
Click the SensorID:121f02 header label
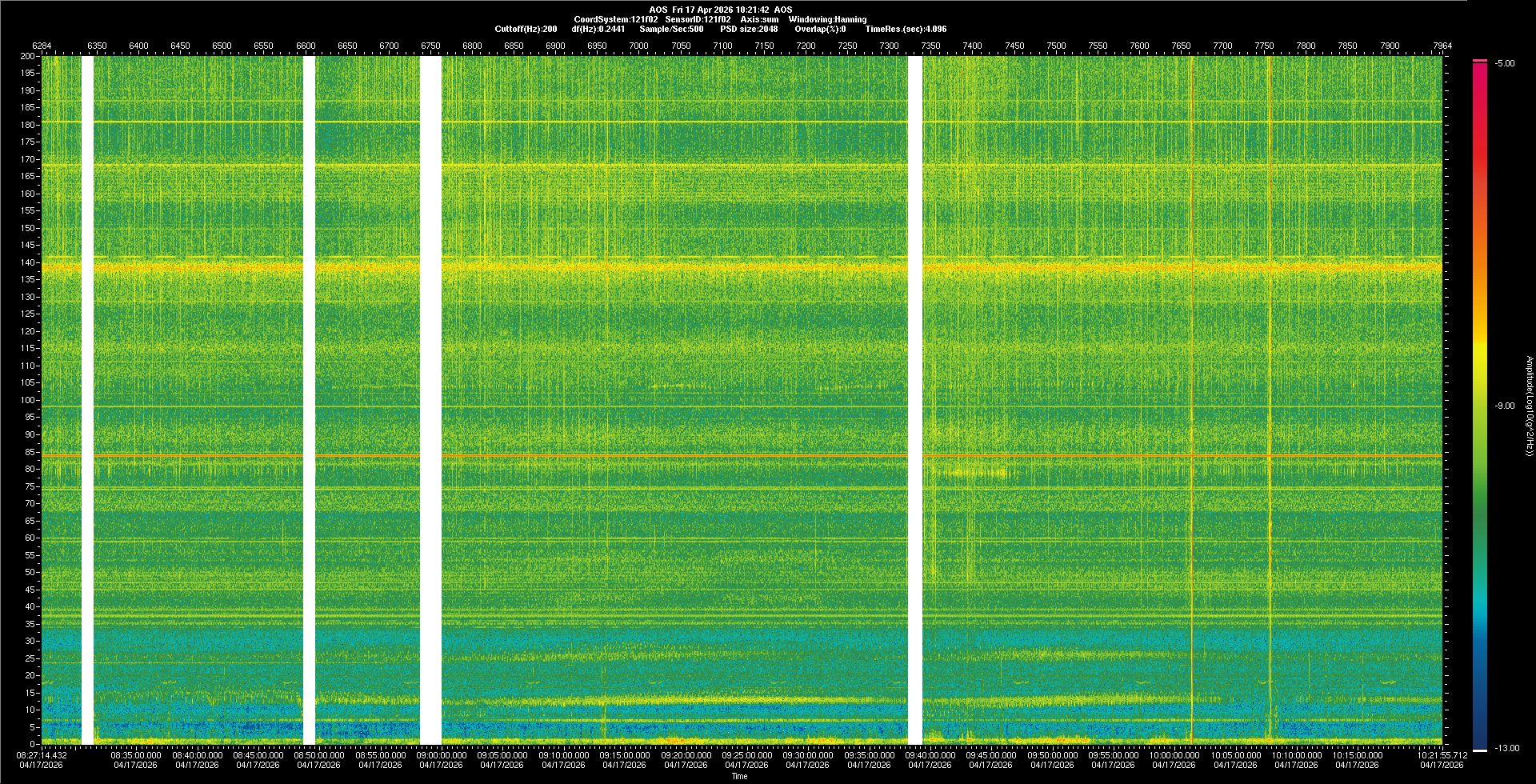tap(698, 20)
